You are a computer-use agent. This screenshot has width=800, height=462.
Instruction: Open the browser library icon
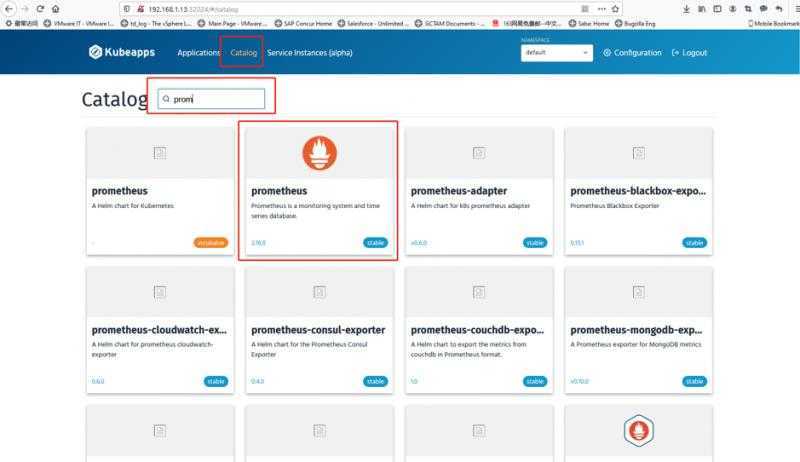pyautogui.click(x=702, y=9)
